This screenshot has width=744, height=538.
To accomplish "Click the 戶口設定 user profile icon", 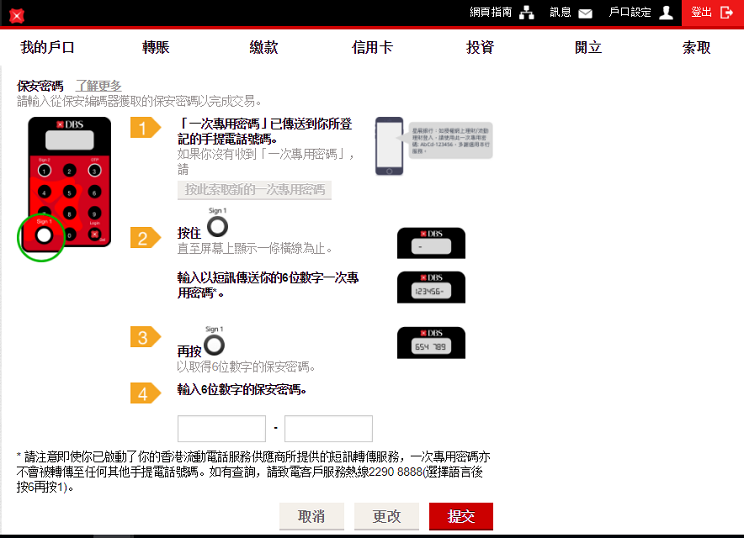I will tap(666, 13).
